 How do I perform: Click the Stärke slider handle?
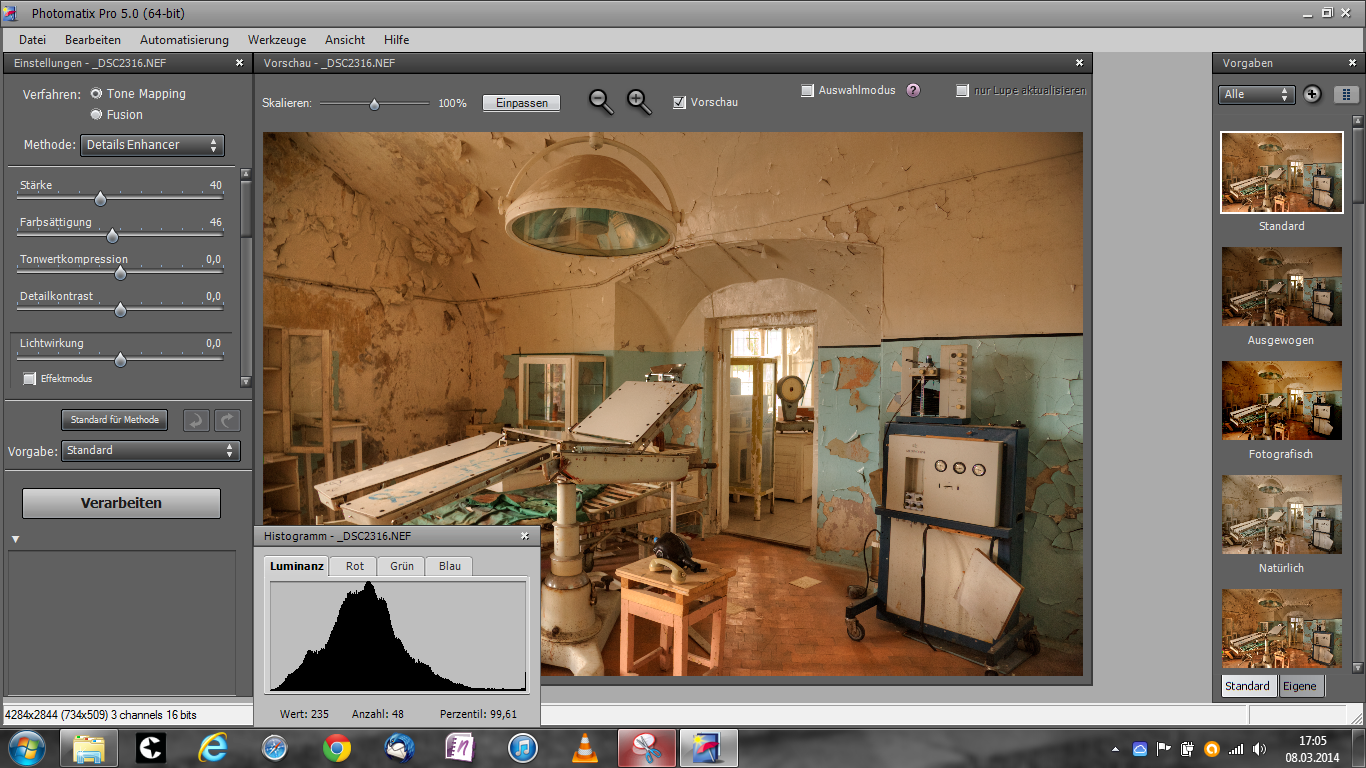pyautogui.click(x=100, y=199)
